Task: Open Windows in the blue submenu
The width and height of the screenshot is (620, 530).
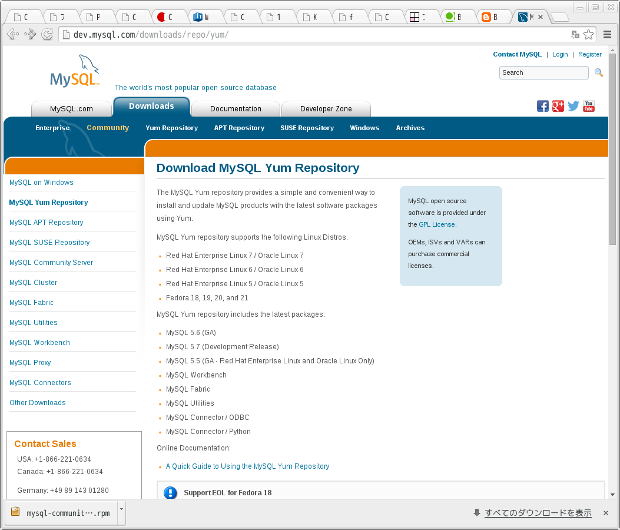Action: click(365, 128)
